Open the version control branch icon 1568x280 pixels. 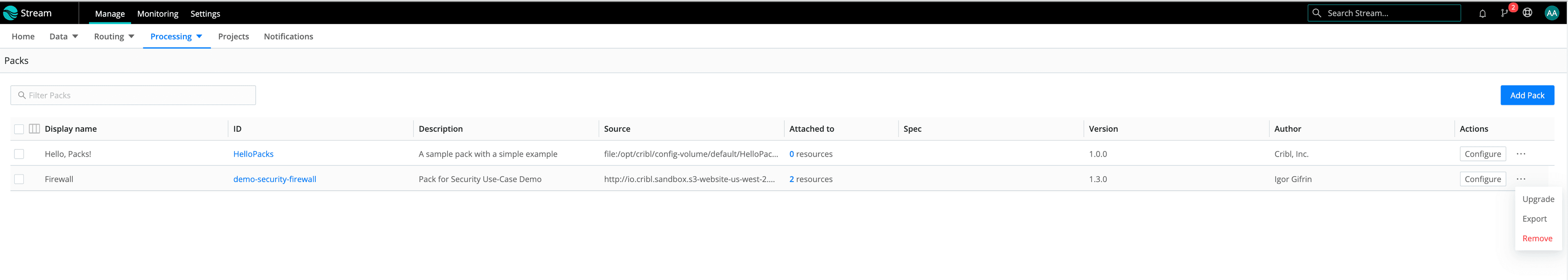[x=1504, y=13]
